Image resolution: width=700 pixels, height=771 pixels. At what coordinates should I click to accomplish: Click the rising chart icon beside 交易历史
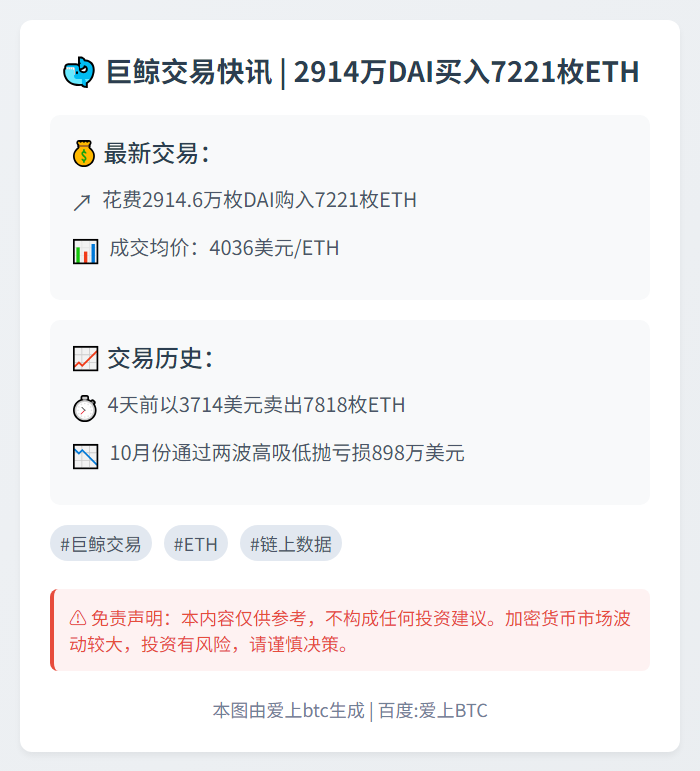pos(86,358)
